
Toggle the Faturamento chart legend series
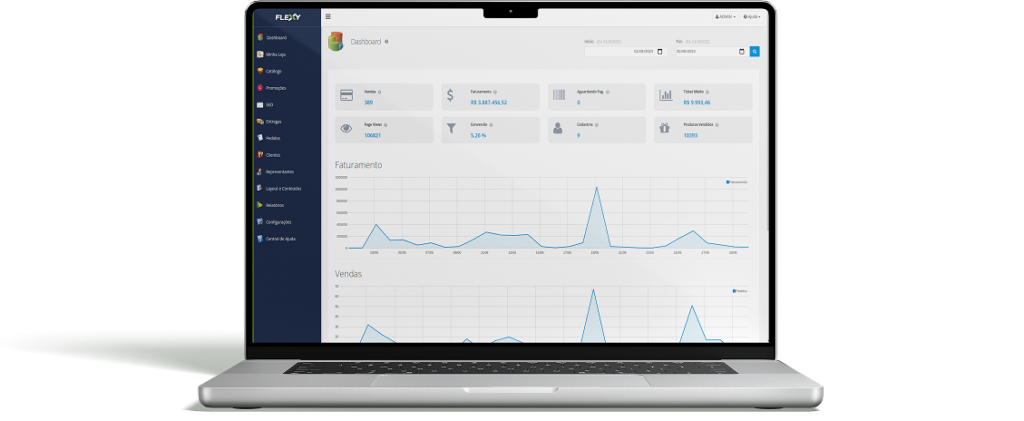pos(737,182)
